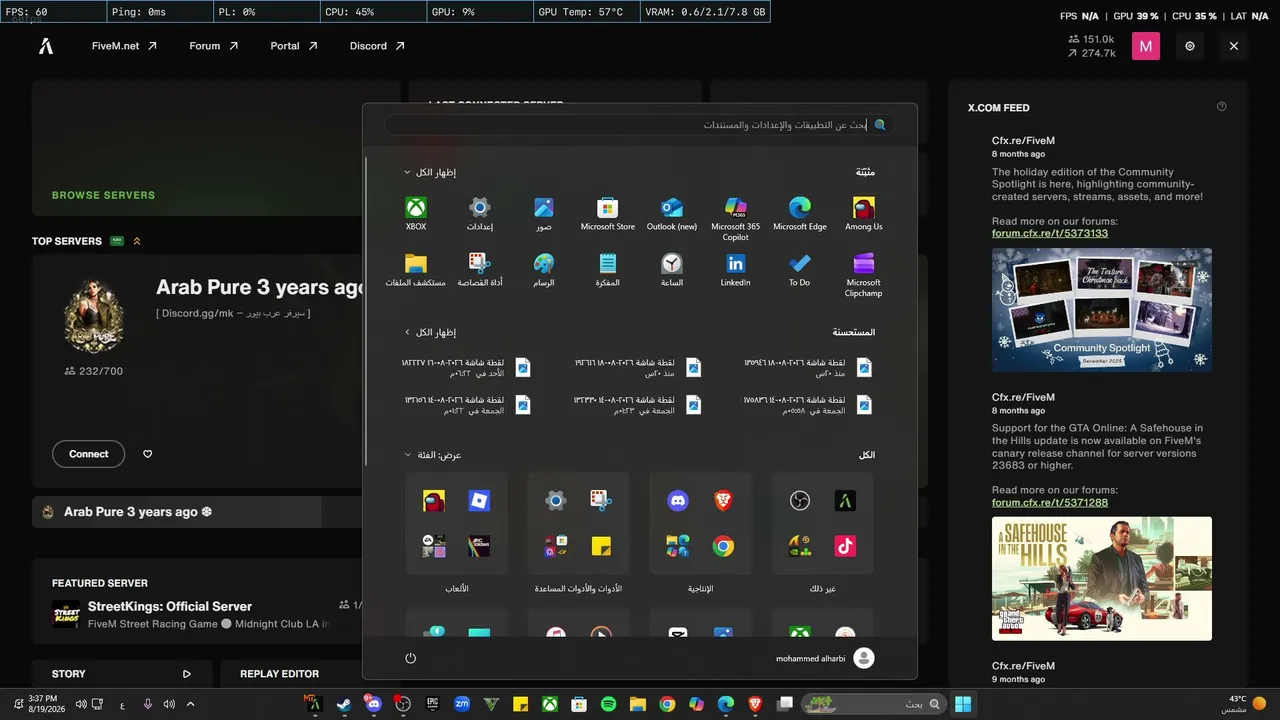The width and height of the screenshot is (1280, 720).
Task: Launch the Clock (الساعة) app
Action: pyautogui.click(x=672, y=270)
